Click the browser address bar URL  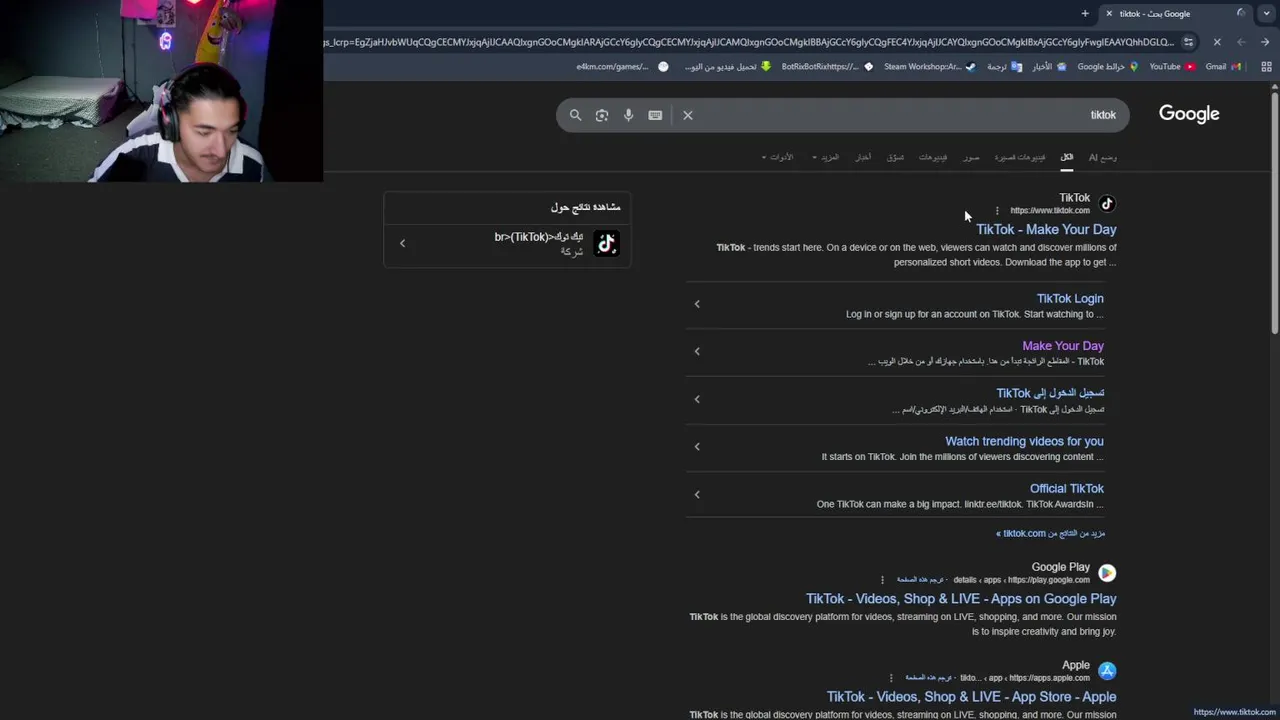748,42
